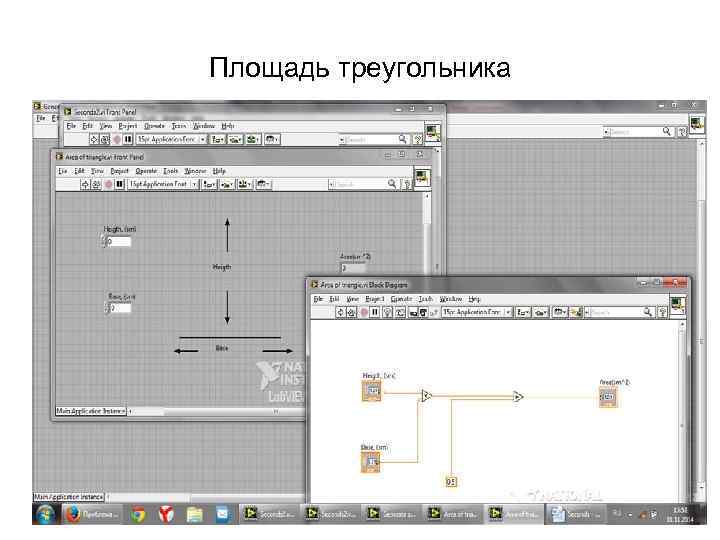Click VI icon pane in Area of triangle Front Panel

point(422,177)
